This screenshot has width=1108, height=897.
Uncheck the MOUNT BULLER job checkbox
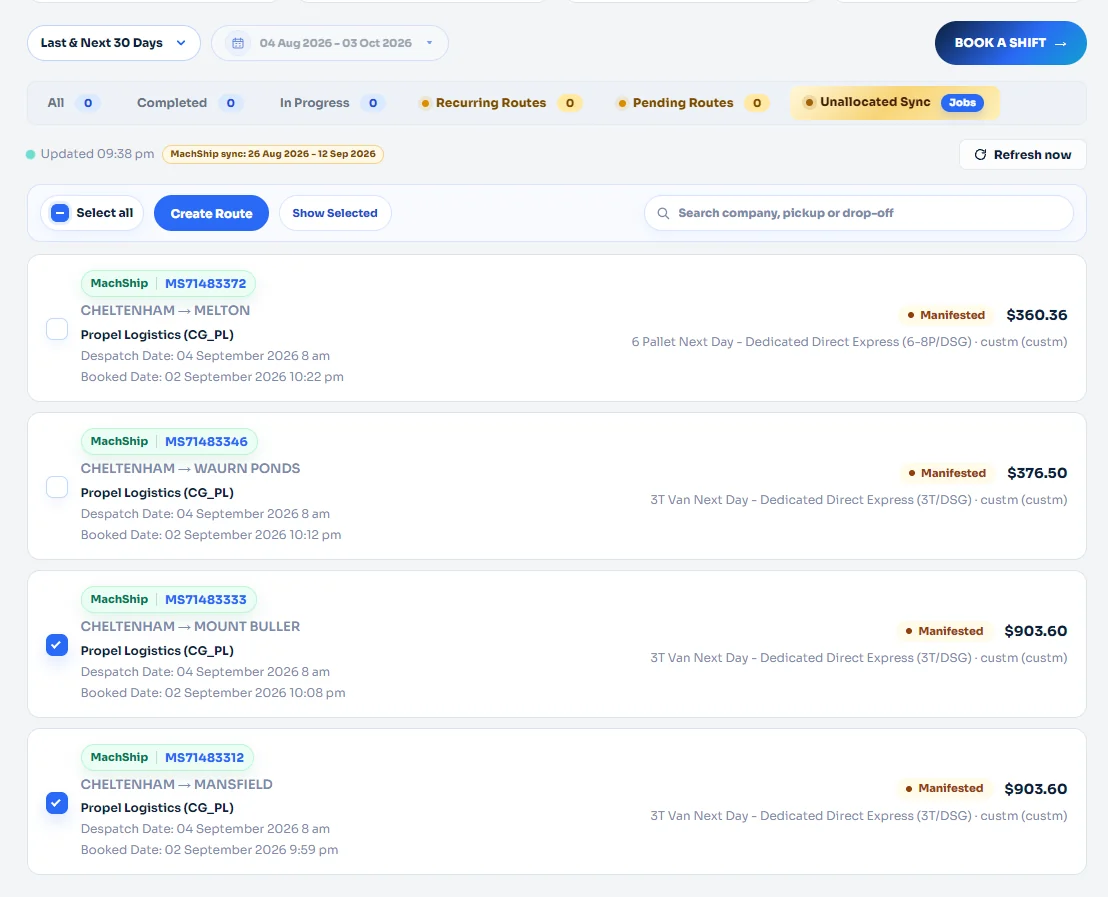point(57,645)
